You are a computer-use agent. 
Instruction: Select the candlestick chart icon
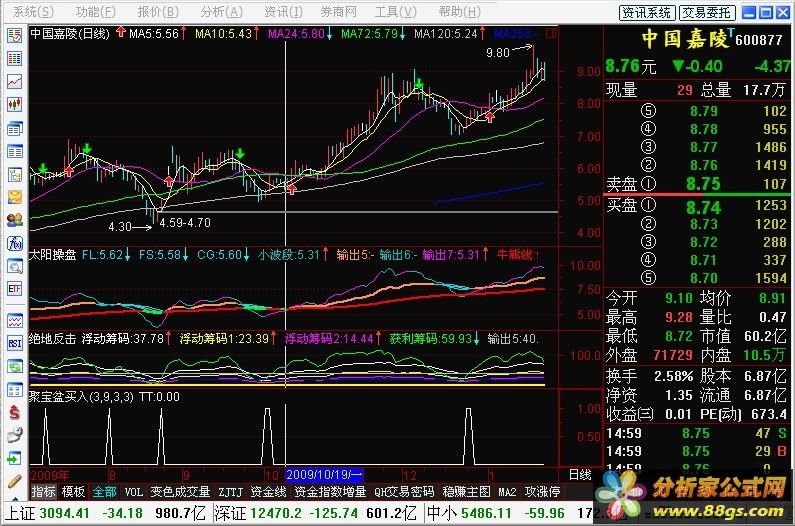[14, 105]
